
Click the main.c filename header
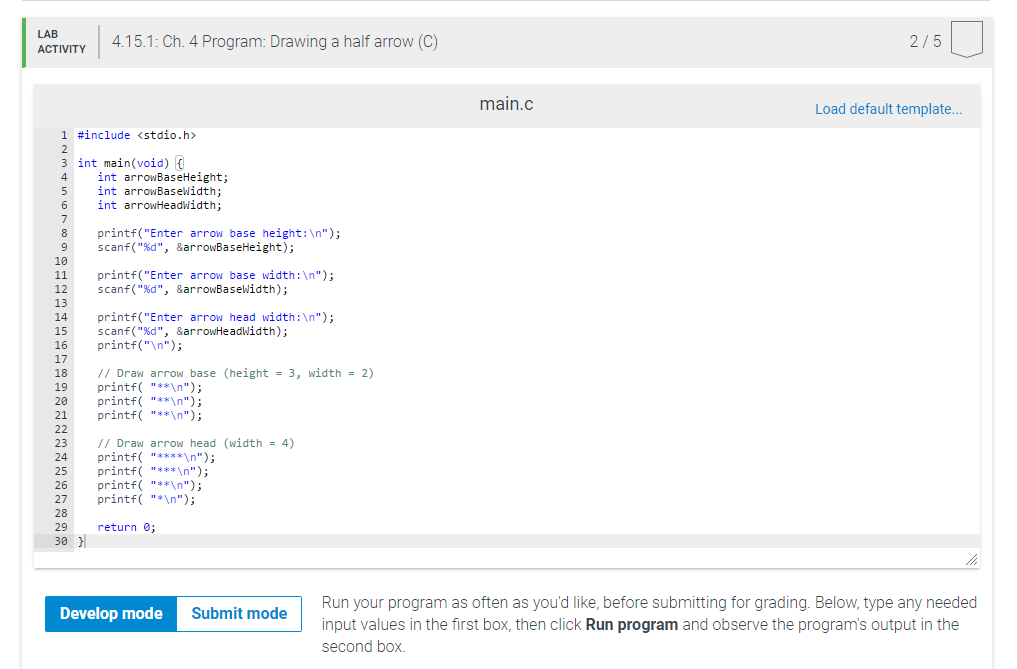tap(506, 103)
